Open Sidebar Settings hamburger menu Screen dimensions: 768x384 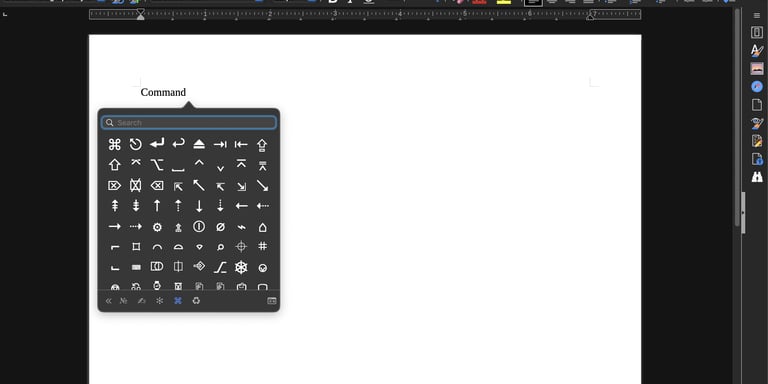point(757,16)
